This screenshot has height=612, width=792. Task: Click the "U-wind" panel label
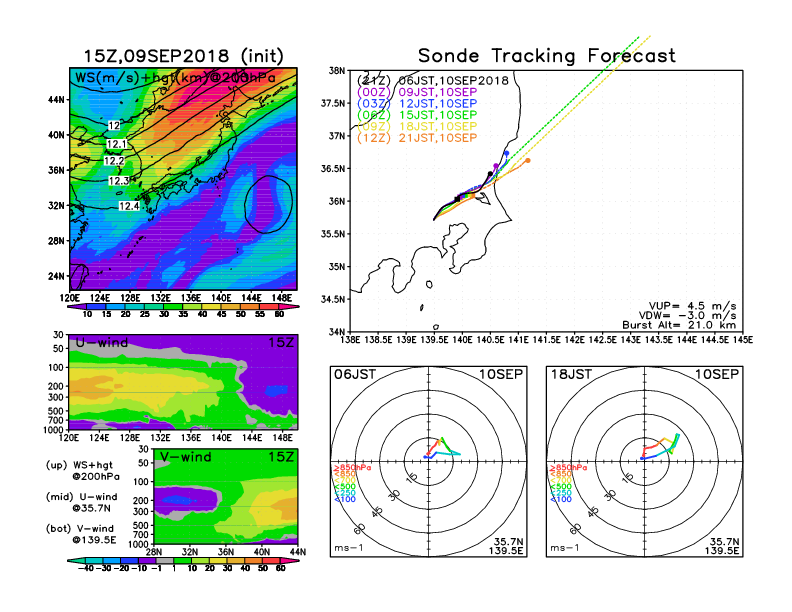click(x=102, y=343)
